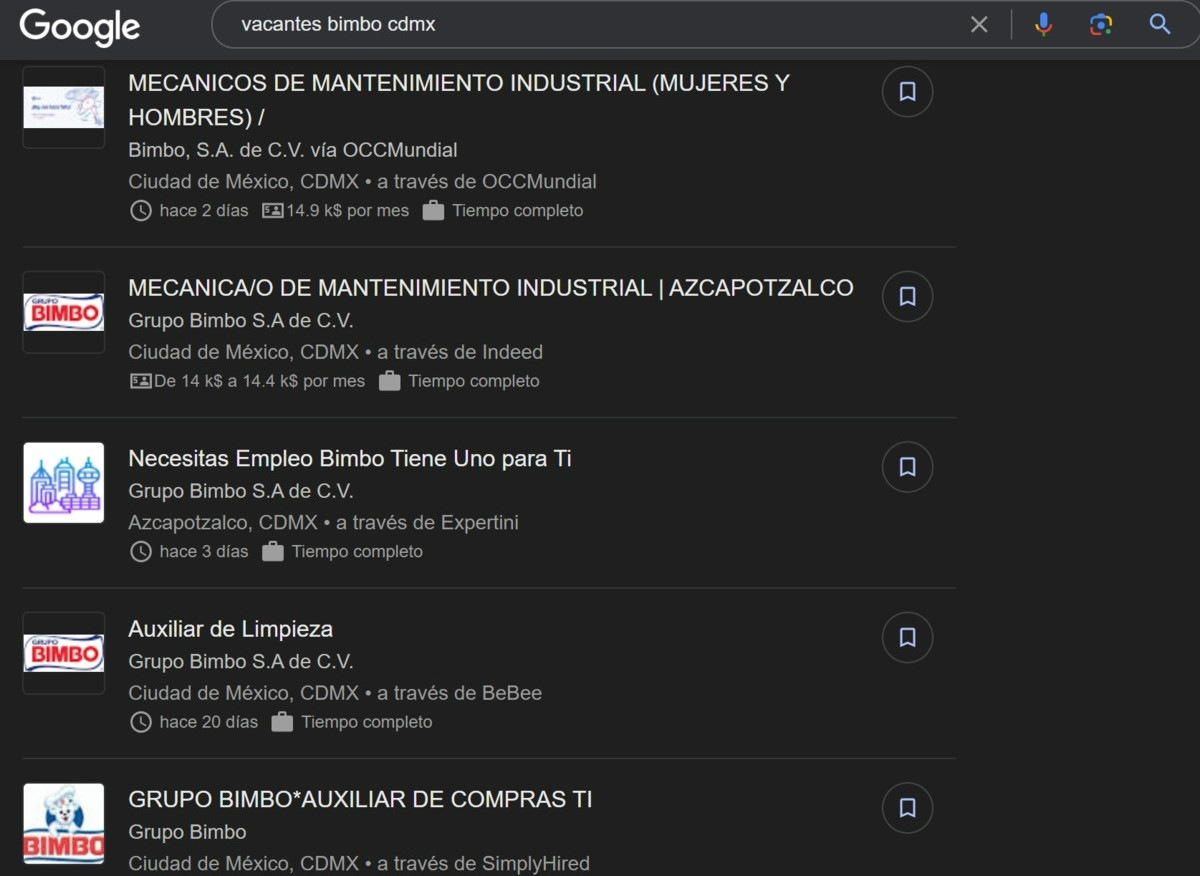Open Google Lens image search icon
Image resolution: width=1200 pixels, height=876 pixels.
click(x=1101, y=24)
